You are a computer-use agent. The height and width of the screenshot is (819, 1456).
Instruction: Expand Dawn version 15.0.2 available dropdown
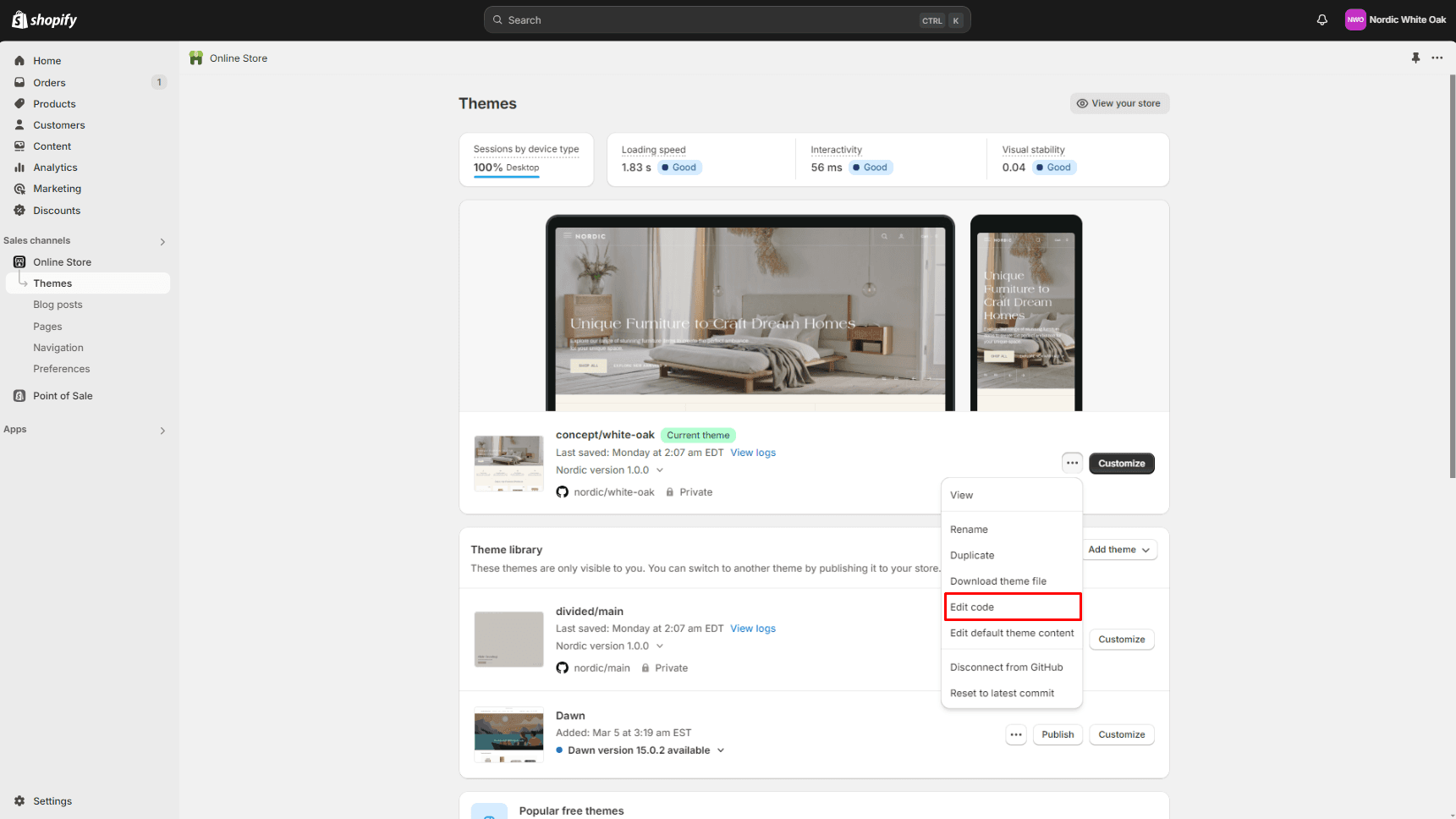click(721, 750)
